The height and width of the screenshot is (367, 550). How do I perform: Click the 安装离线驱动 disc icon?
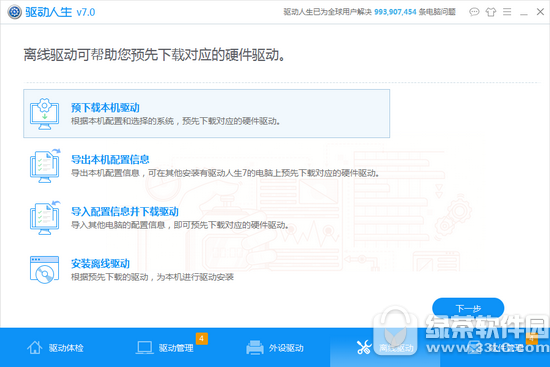[45, 269]
